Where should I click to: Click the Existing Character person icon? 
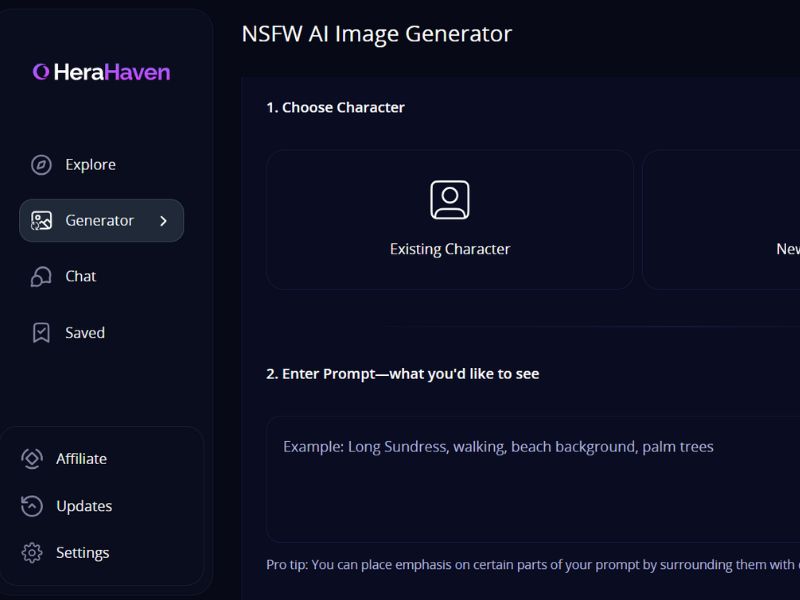[x=449, y=199]
